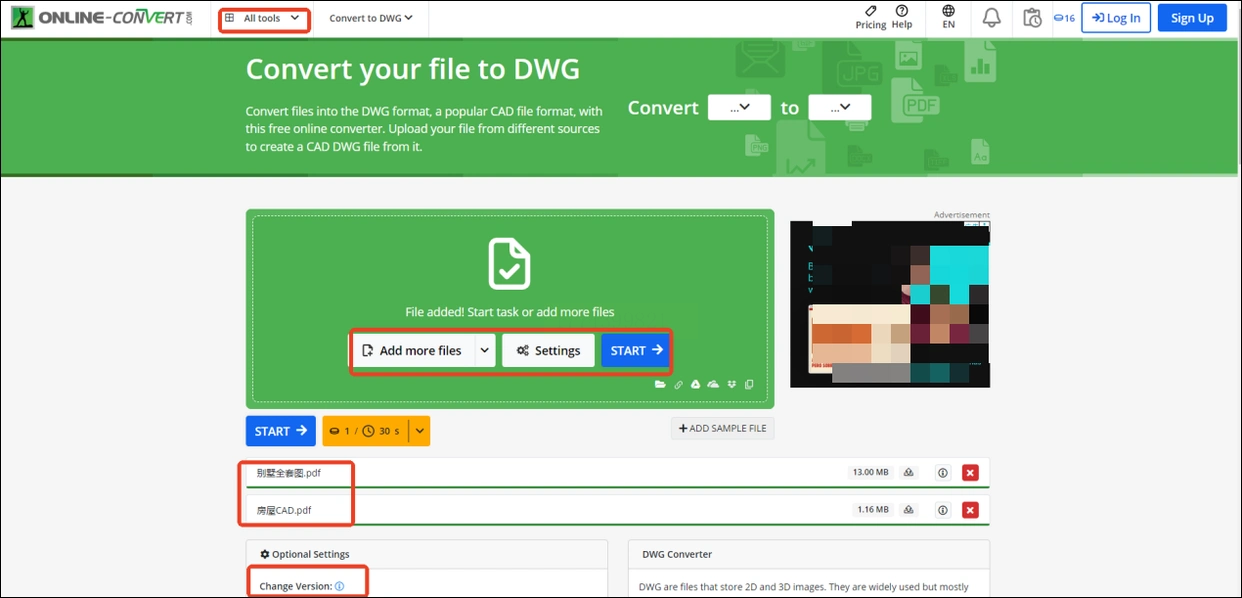Click the START button above file list
1242x598 pixels.
[281, 431]
